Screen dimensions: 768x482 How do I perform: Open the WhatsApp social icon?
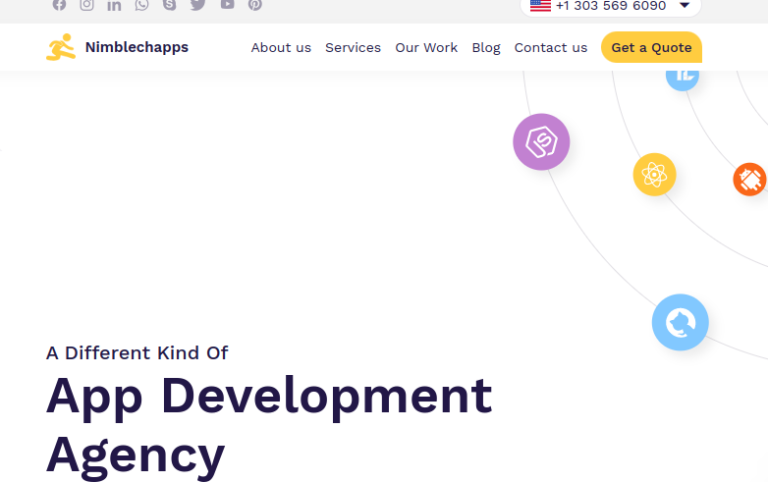click(142, 4)
